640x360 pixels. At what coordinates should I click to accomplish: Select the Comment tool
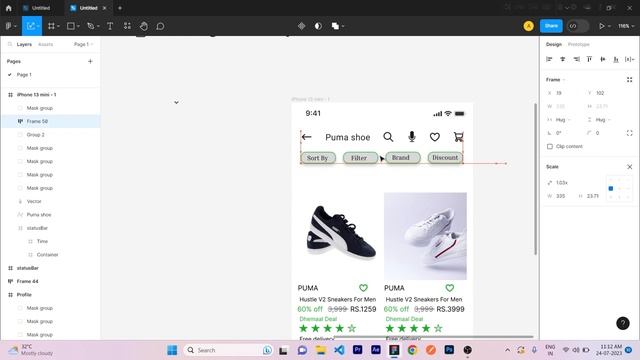160,26
